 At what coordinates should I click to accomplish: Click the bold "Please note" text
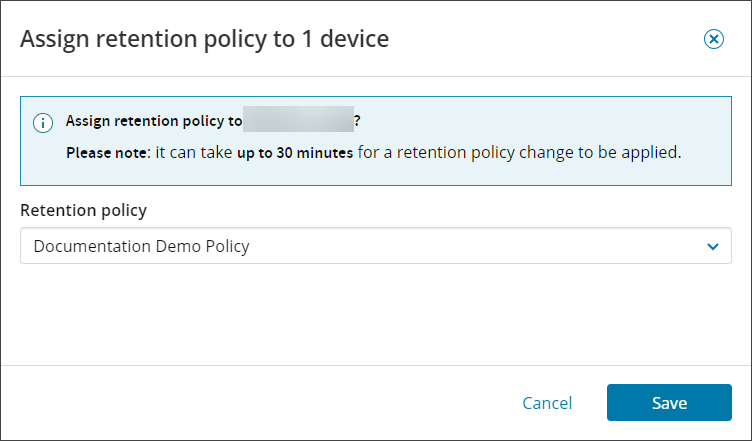(106, 154)
